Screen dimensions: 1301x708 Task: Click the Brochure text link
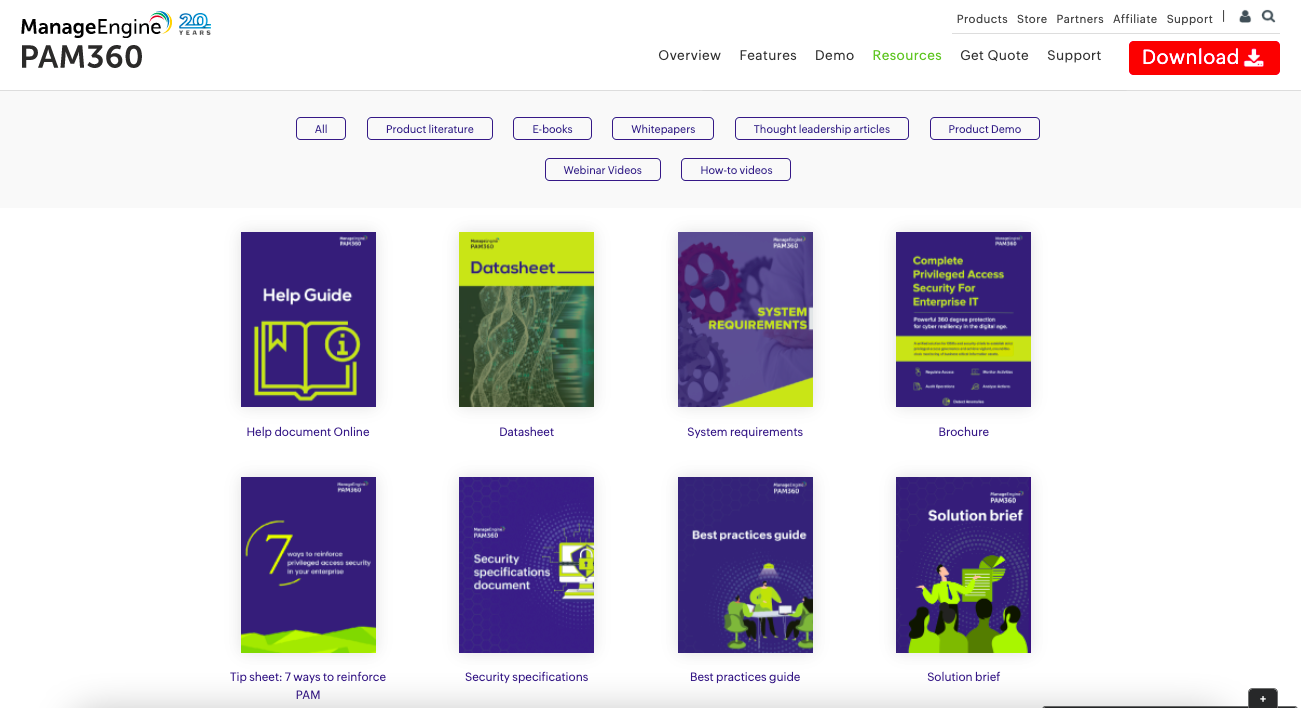[x=963, y=432]
